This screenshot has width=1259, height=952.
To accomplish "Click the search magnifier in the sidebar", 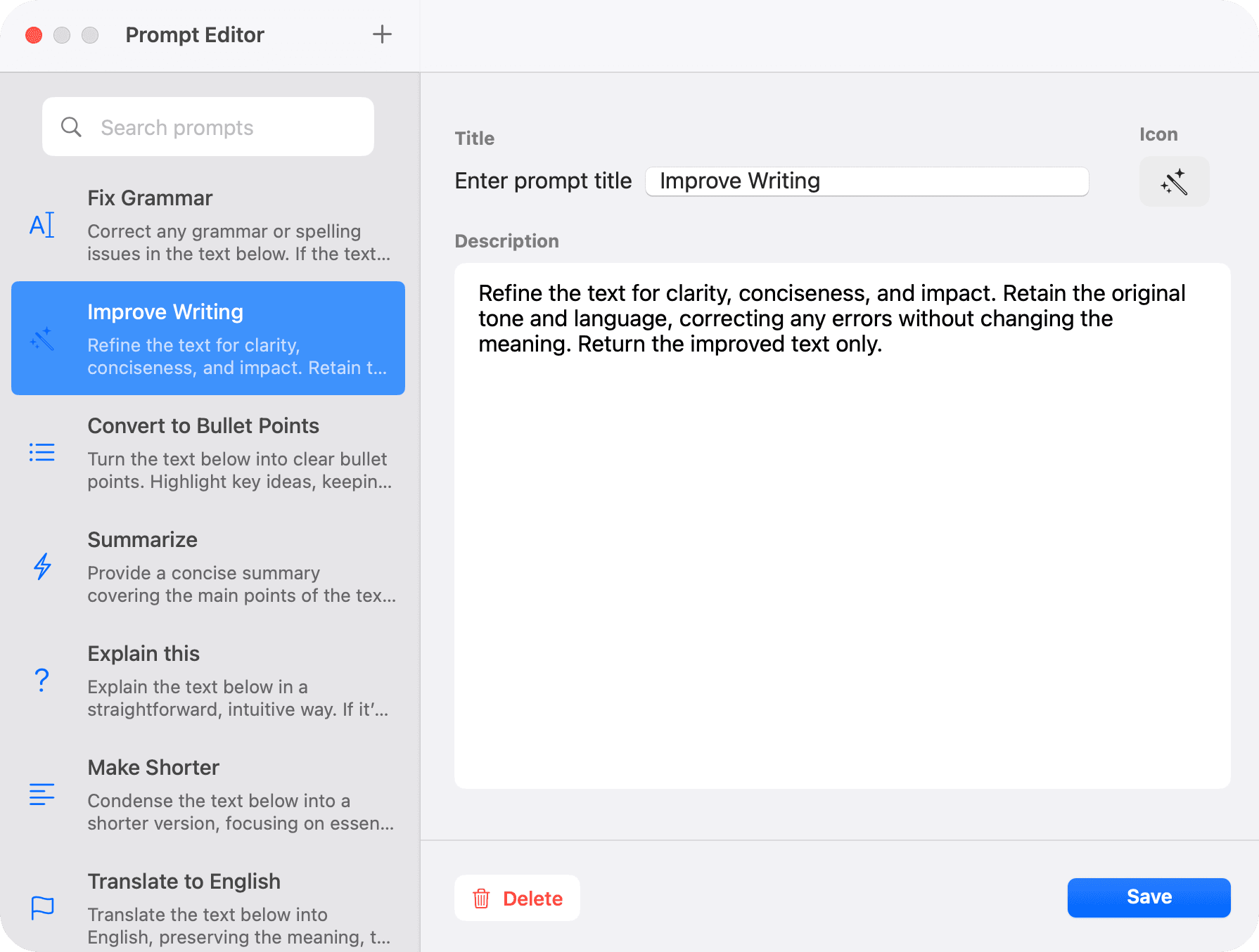I will pyautogui.click(x=70, y=127).
